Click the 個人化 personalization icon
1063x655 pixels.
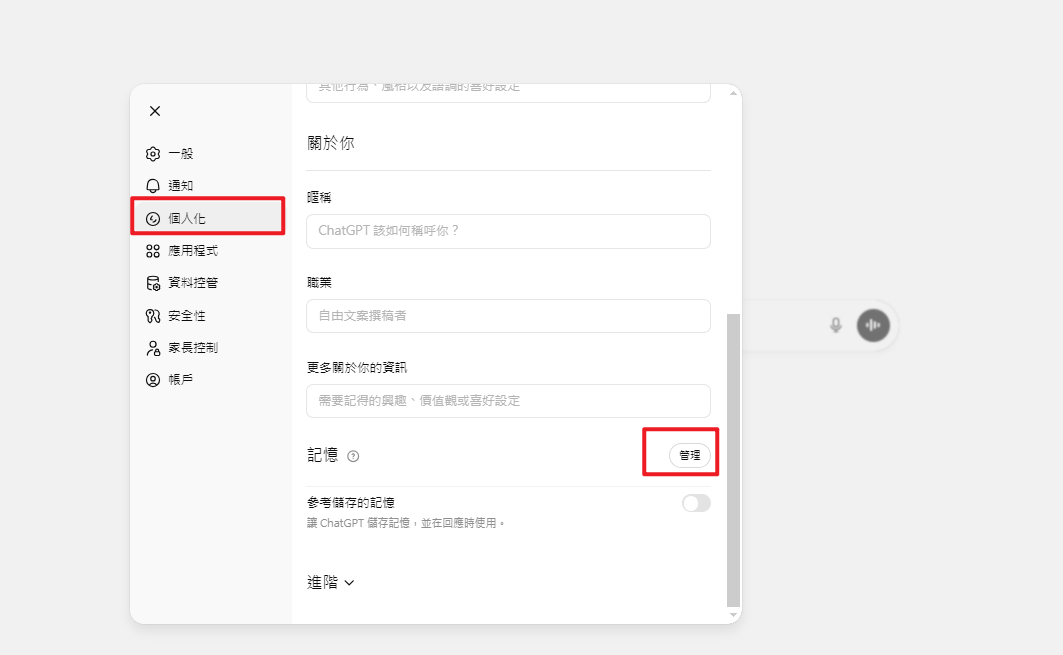pyautogui.click(x=153, y=218)
